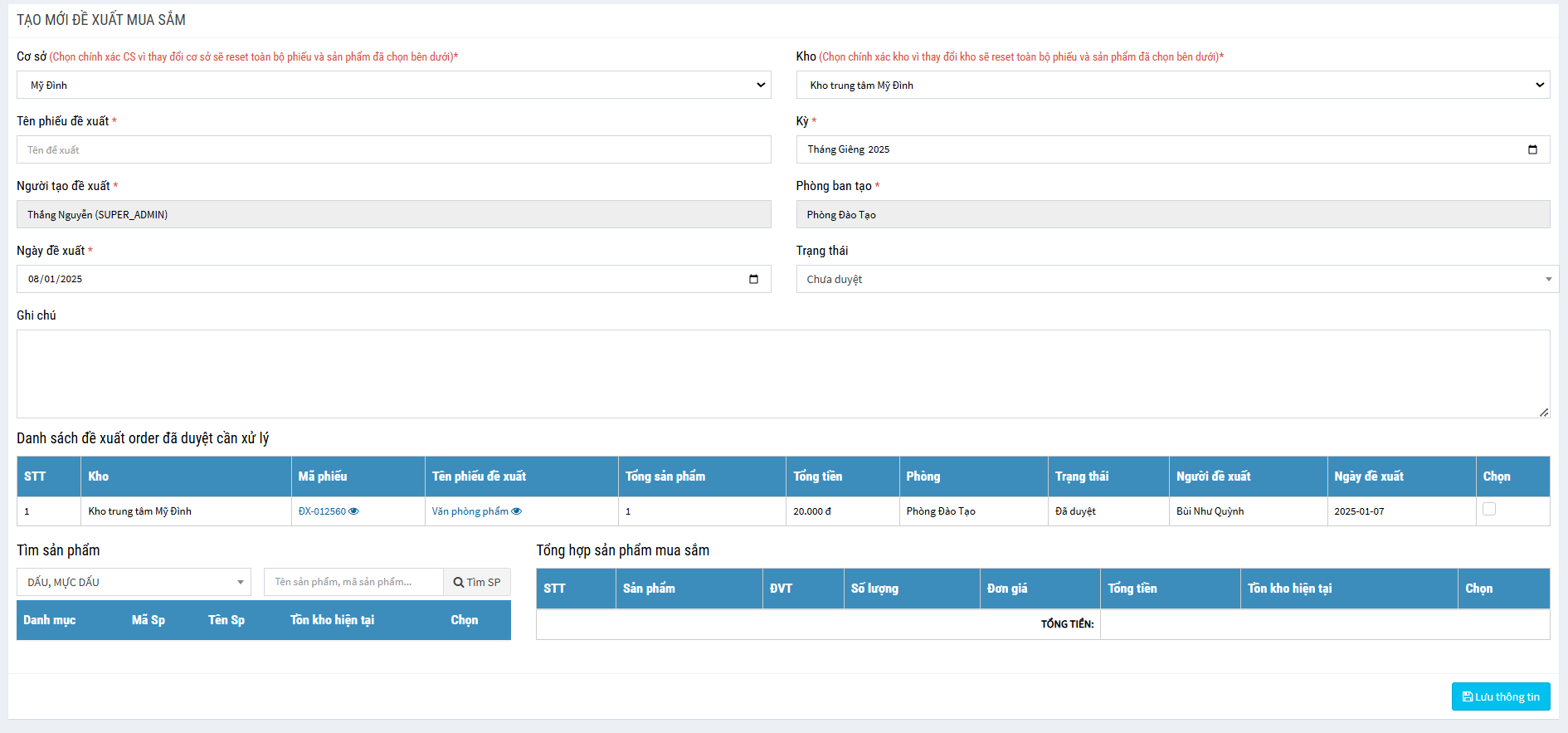Open the DẤU, MỰC DẤU category dropdown
Viewport: 1568px width, 733px height.
click(x=134, y=582)
